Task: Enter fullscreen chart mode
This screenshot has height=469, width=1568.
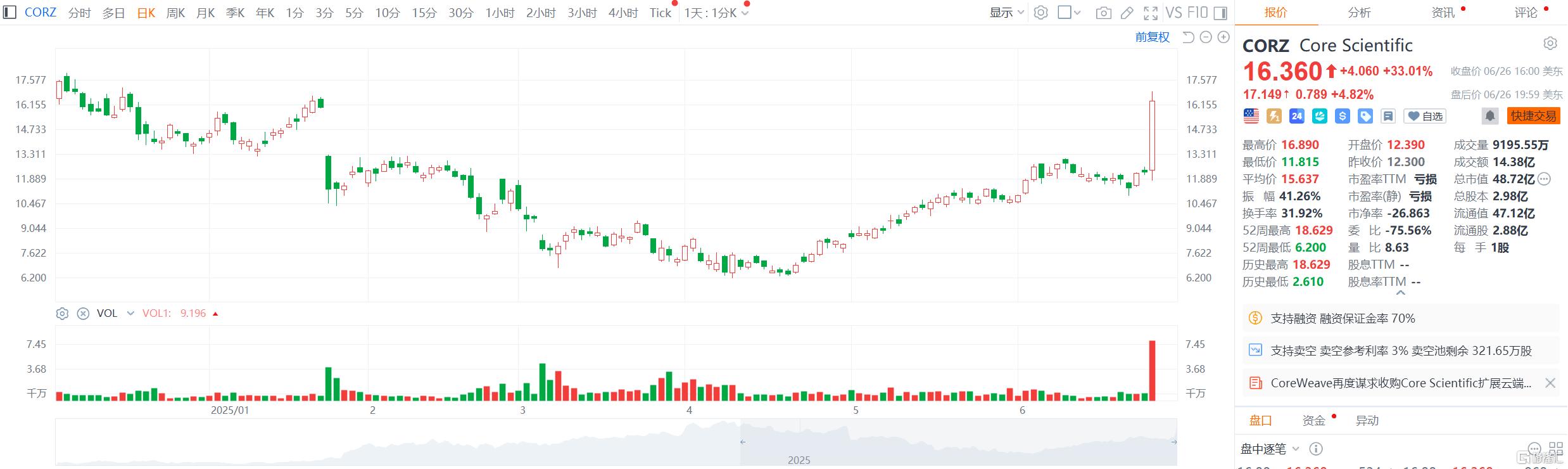Action: [x=1151, y=13]
